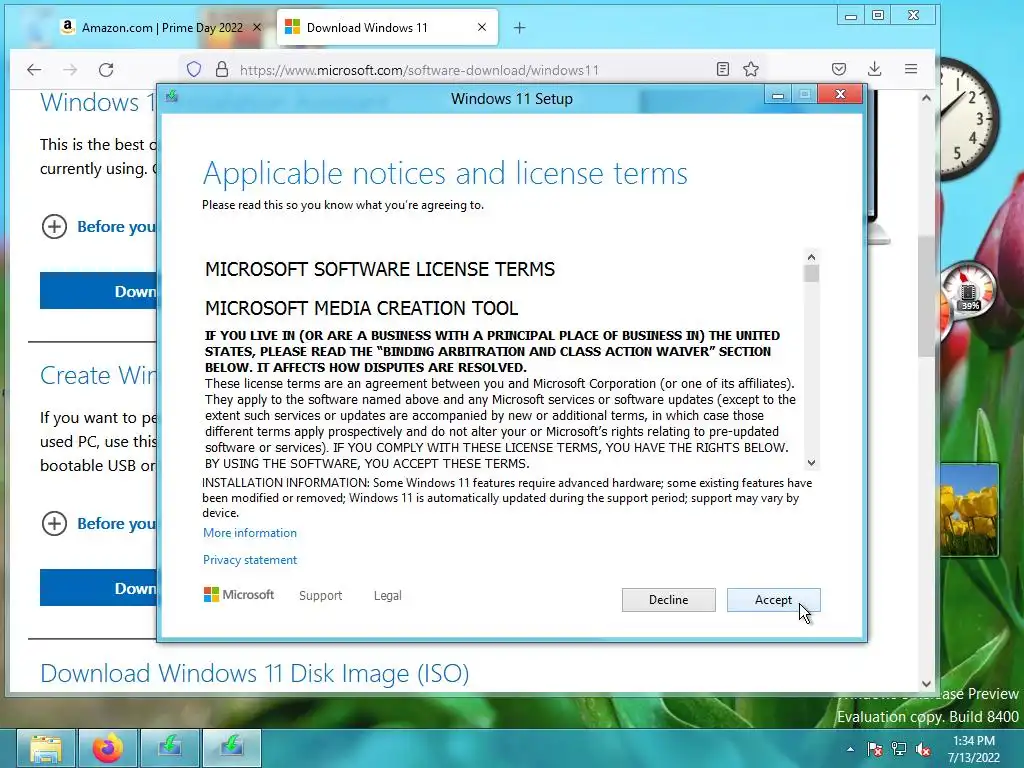Viewport: 1024px width, 768px height.
Task: Open the Firefox application menu
Action: [911, 69]
